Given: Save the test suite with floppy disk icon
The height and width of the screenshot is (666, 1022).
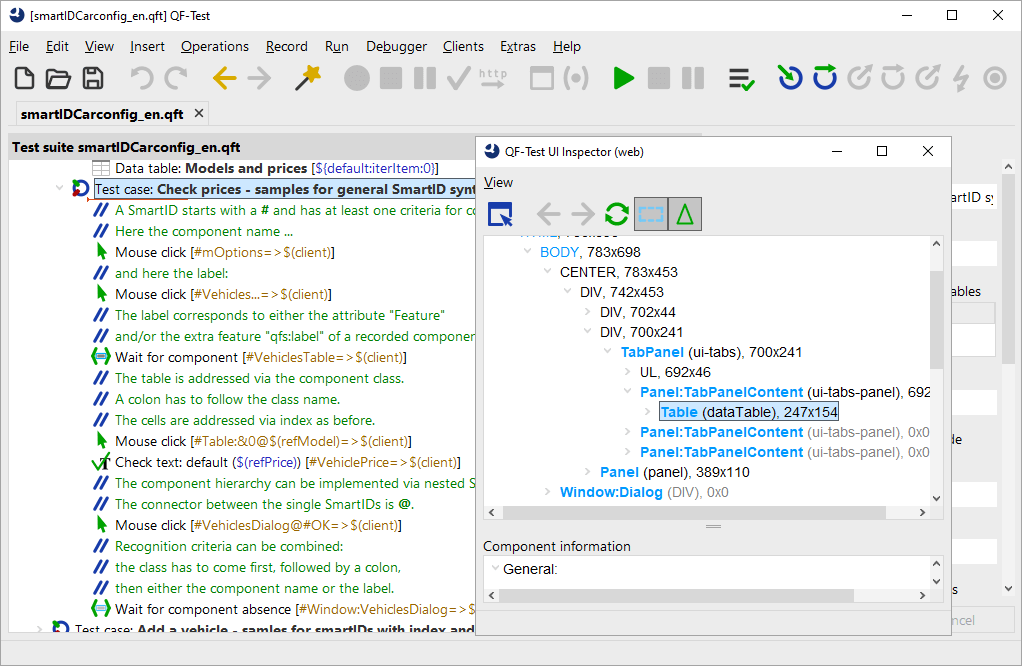Looking at the screenshot, I should [x=93, y=78].
